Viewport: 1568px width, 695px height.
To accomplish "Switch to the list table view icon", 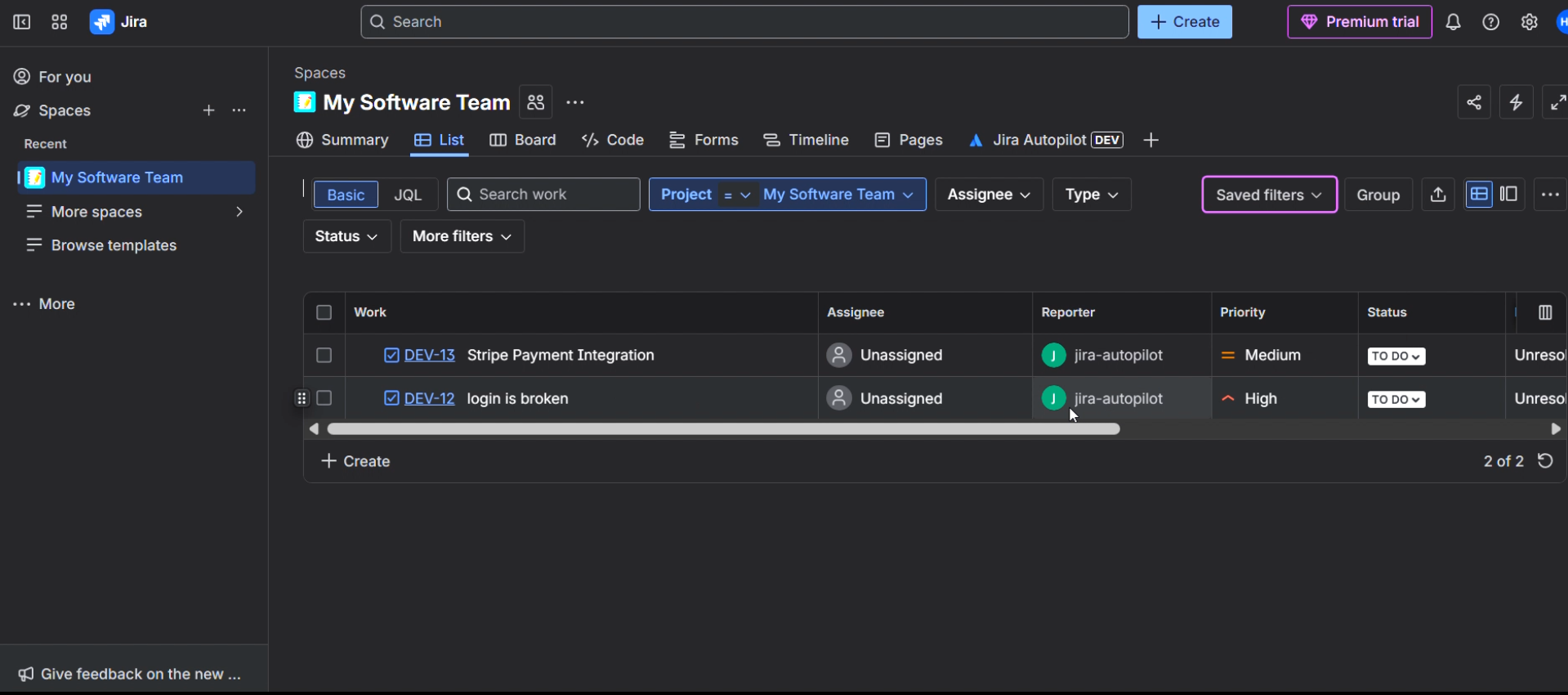I will pyautogui.click(x=1479, y=195).
